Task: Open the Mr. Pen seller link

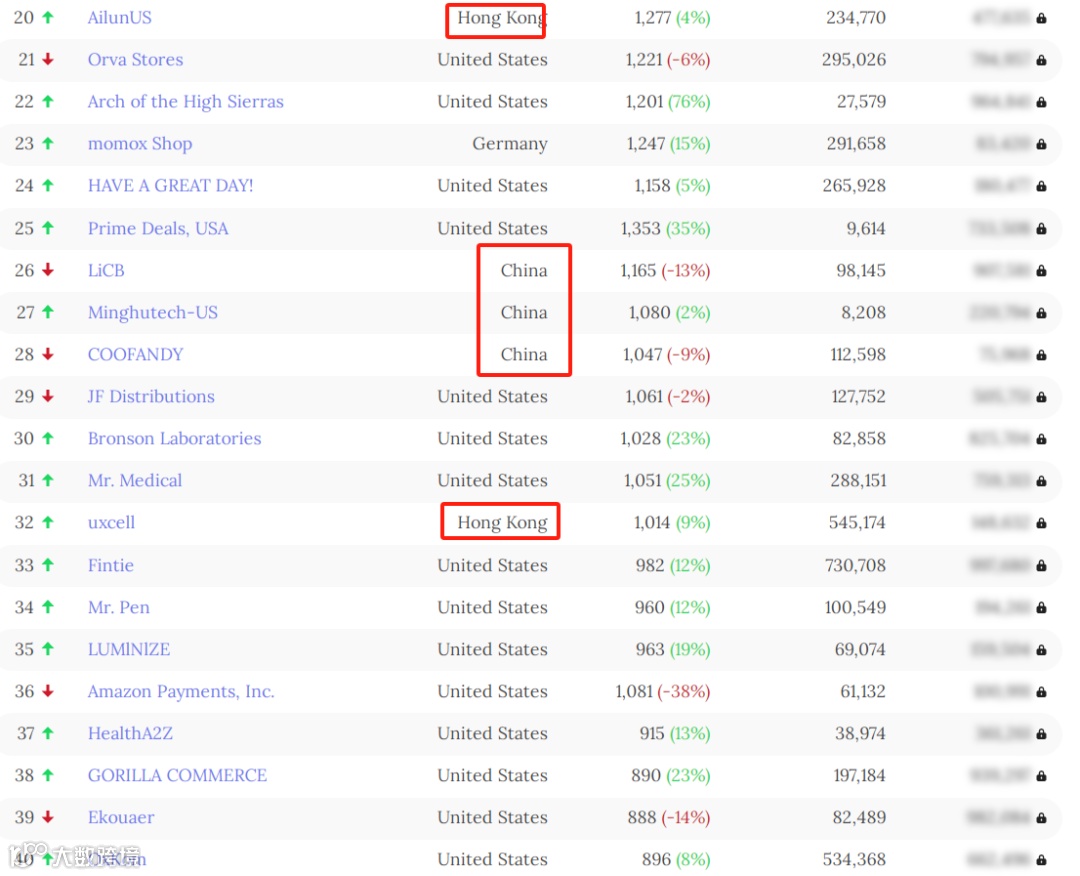Action: click(x=118, y=607)
